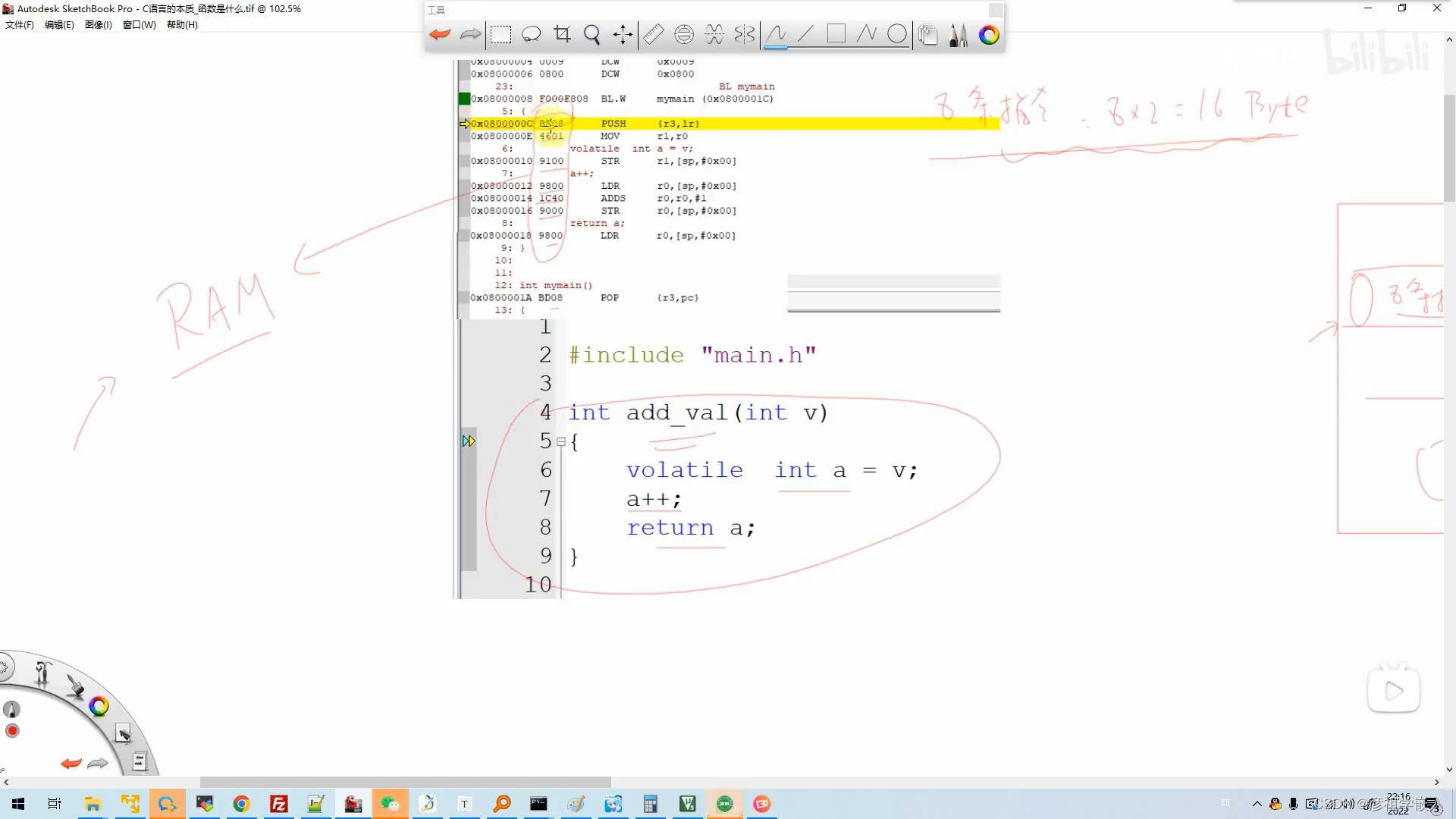Click the red current color swatch
Screen dimensions: 1456x819
click(x=12, y=731)
